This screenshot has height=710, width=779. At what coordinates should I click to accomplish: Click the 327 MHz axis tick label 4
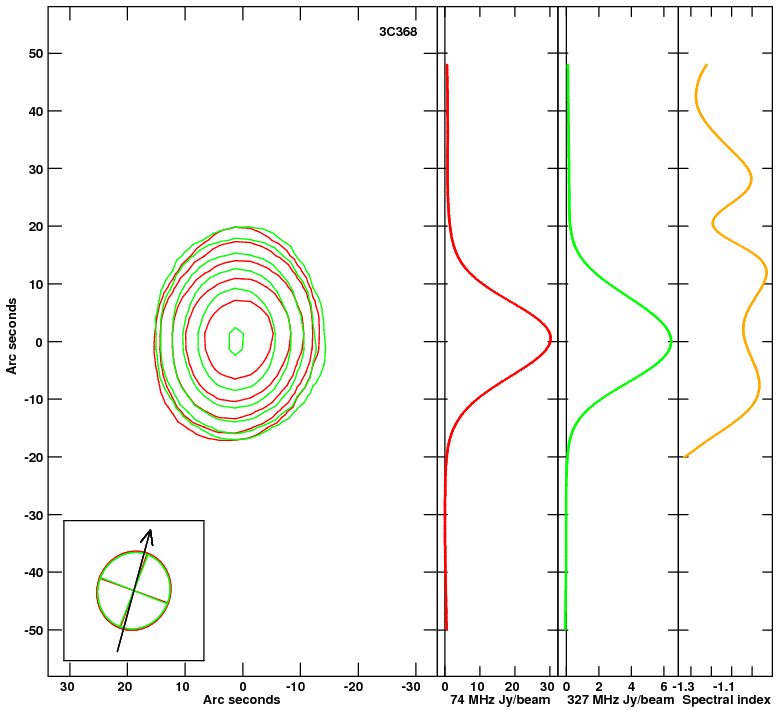click(x=631, y=687)
